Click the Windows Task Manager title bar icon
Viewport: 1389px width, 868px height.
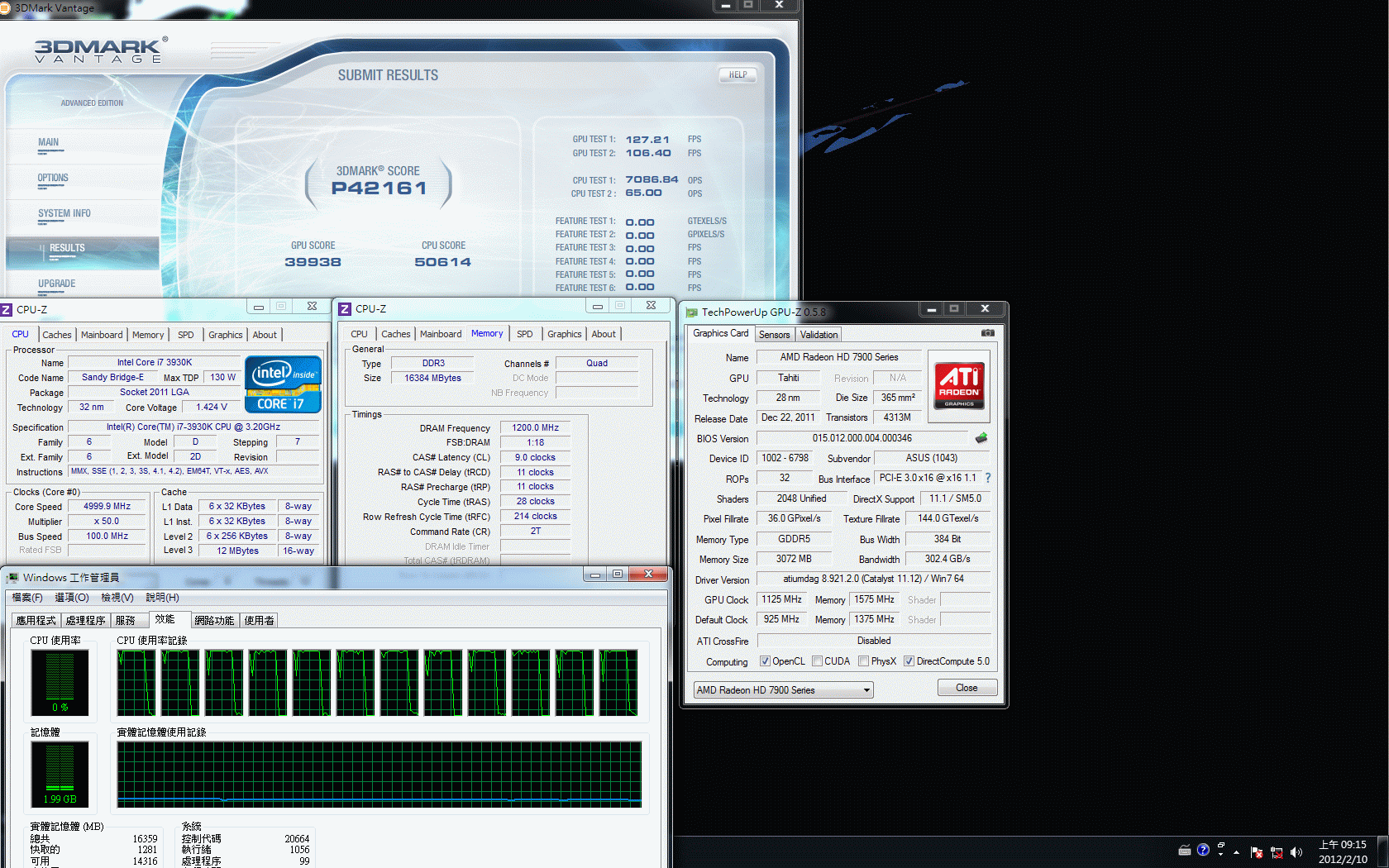pyautogui.click(x=12, y=577)
